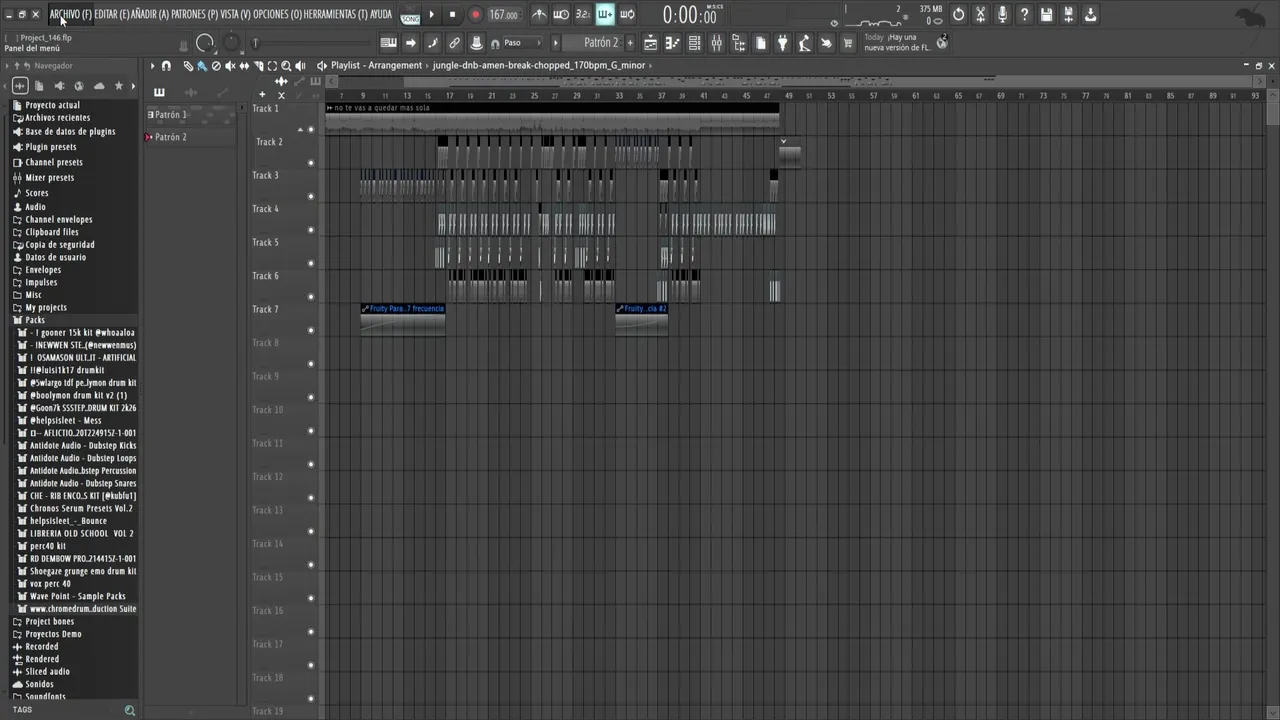1280x720 pixels.
Task: Select Patrón 1 in the picker
Action: pos(191,115)
